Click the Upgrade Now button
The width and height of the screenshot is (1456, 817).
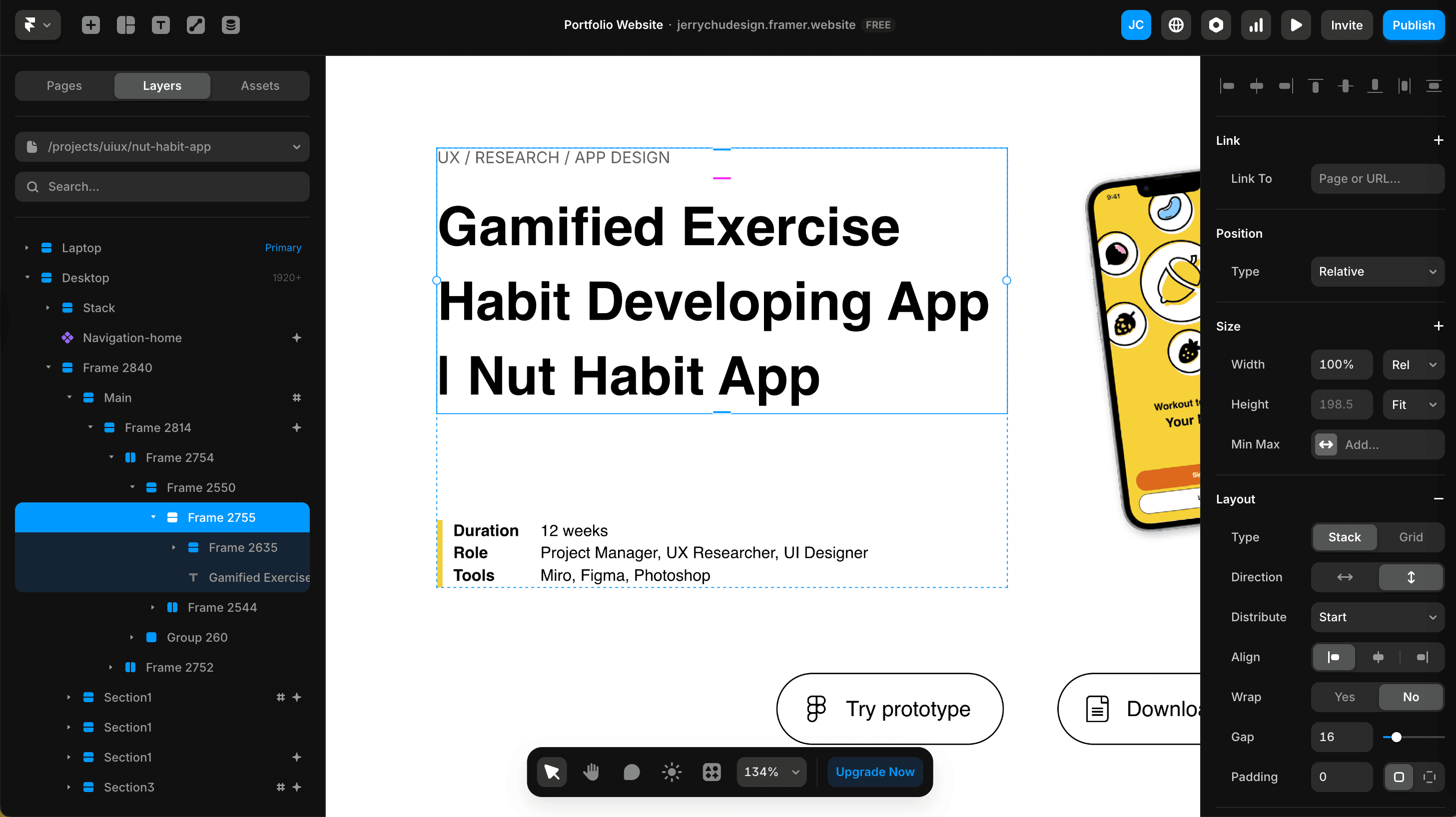tap(874, 772)
